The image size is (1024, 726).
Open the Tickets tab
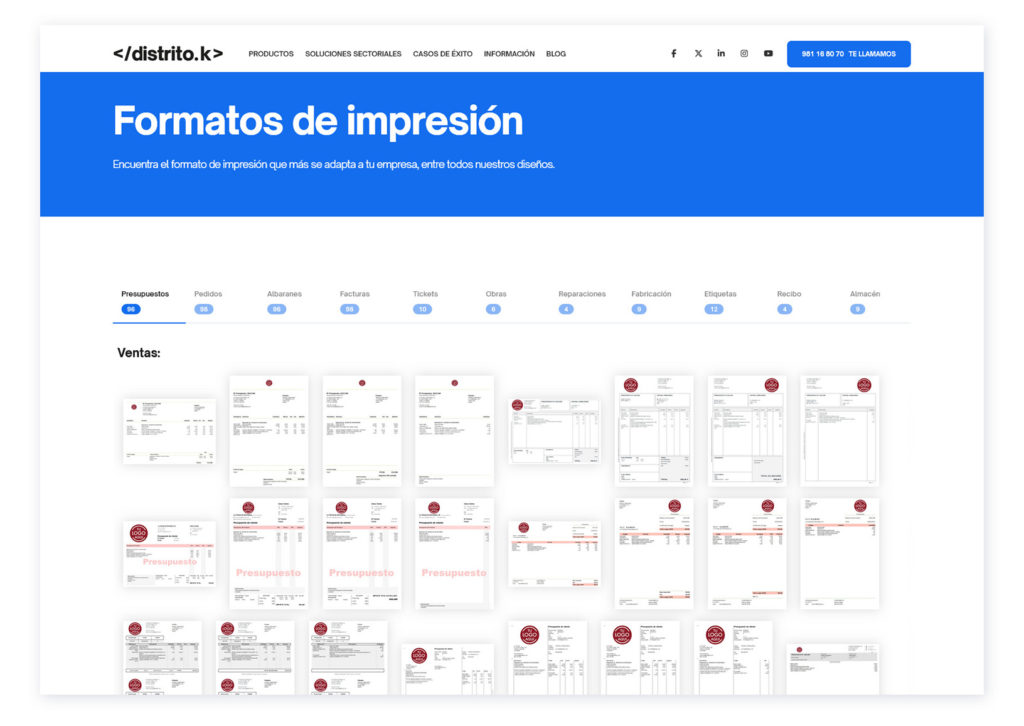[x=425, y=301]
